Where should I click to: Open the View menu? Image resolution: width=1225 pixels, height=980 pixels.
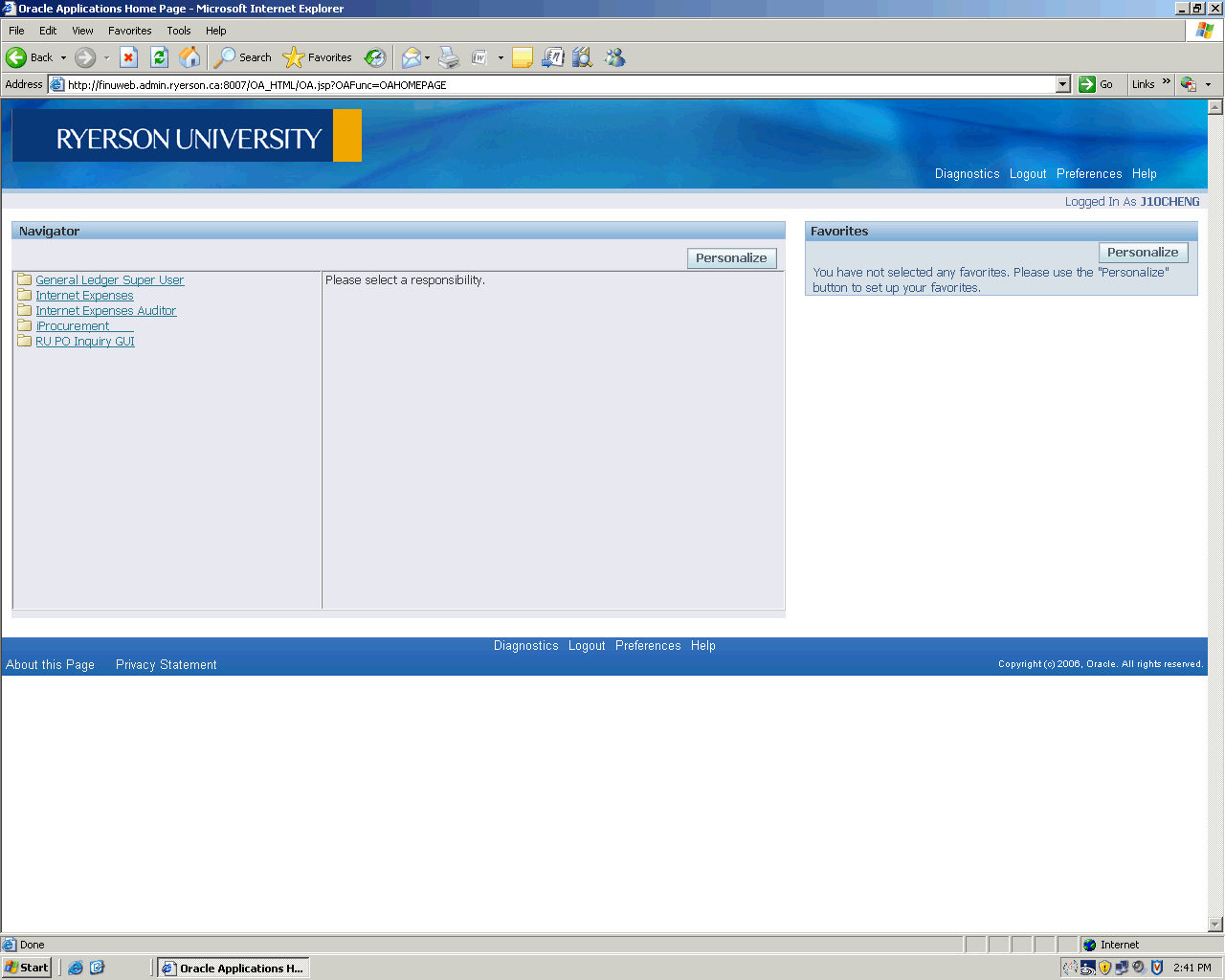pos(82,31)
